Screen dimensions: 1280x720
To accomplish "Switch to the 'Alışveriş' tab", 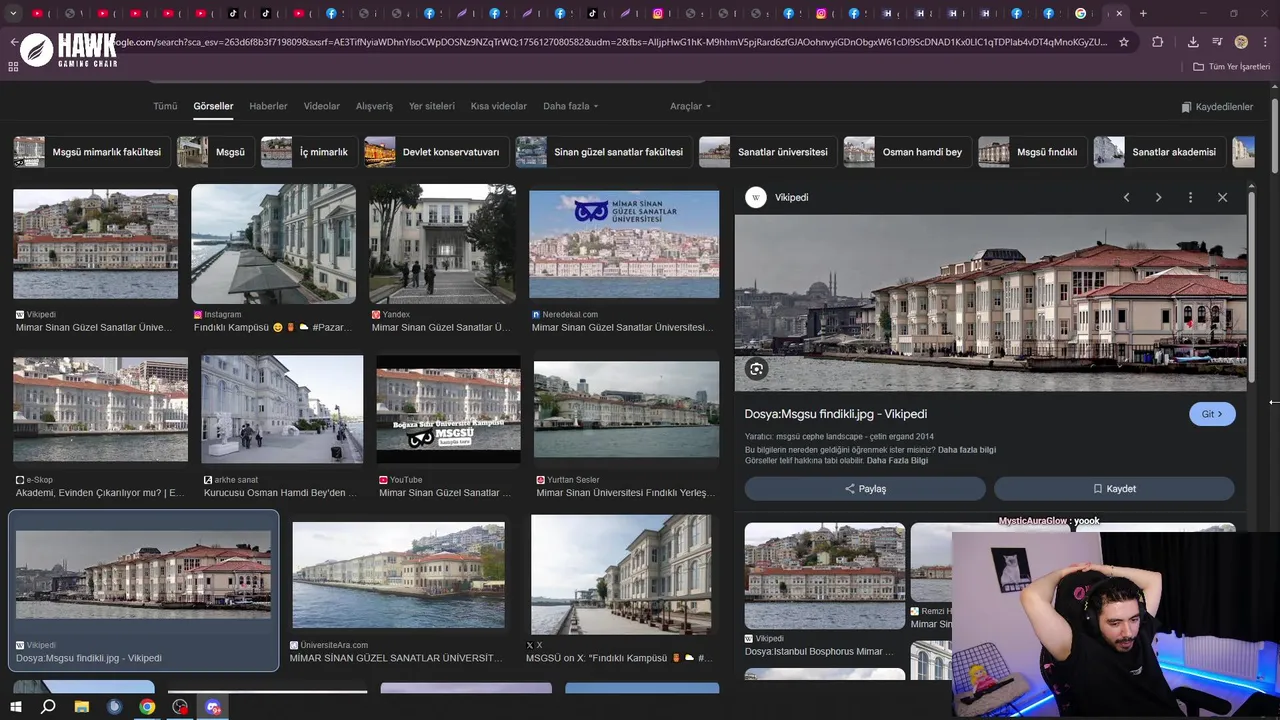I will pos(374,106).
